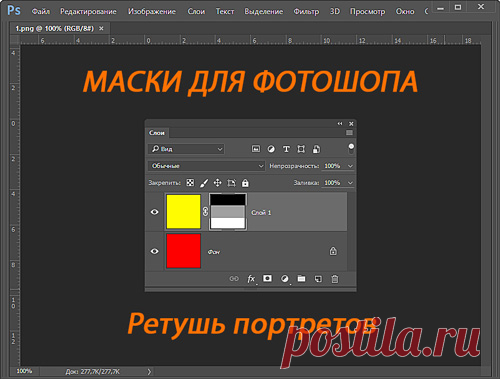This screenshot has height=379, width=500.
Task: Open the Окно menu
Action: pyautogui.click(x=405, y=11)
